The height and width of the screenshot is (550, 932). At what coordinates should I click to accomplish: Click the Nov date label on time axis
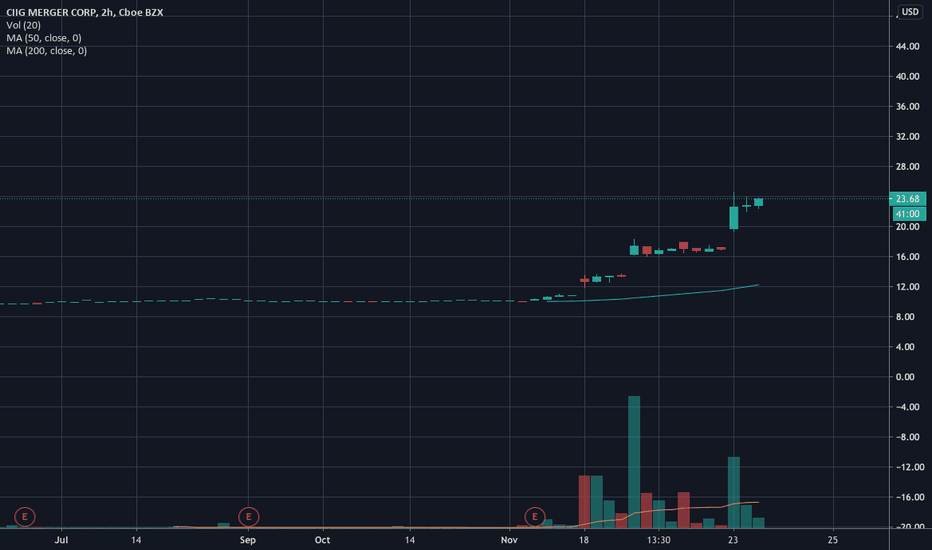tap(509, 540)
